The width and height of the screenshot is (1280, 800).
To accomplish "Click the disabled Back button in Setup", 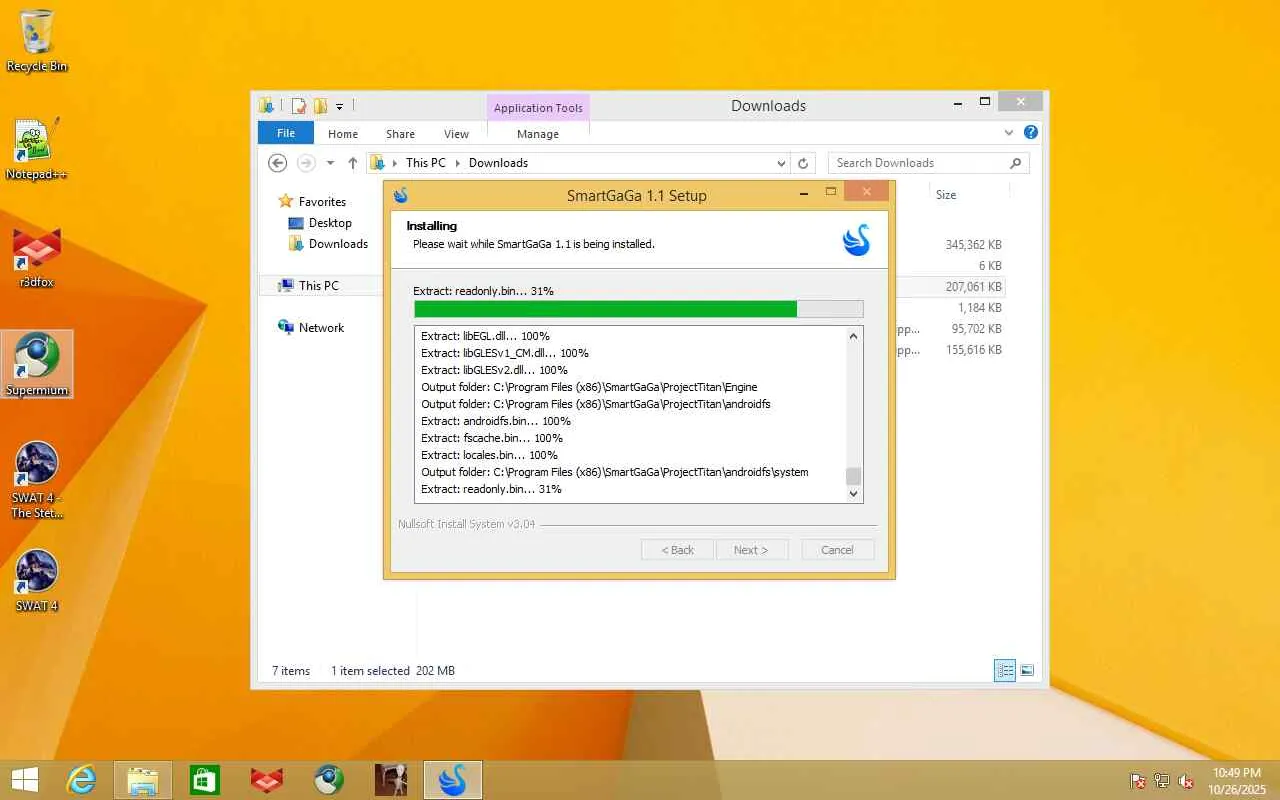I will [x=677, y=550].
